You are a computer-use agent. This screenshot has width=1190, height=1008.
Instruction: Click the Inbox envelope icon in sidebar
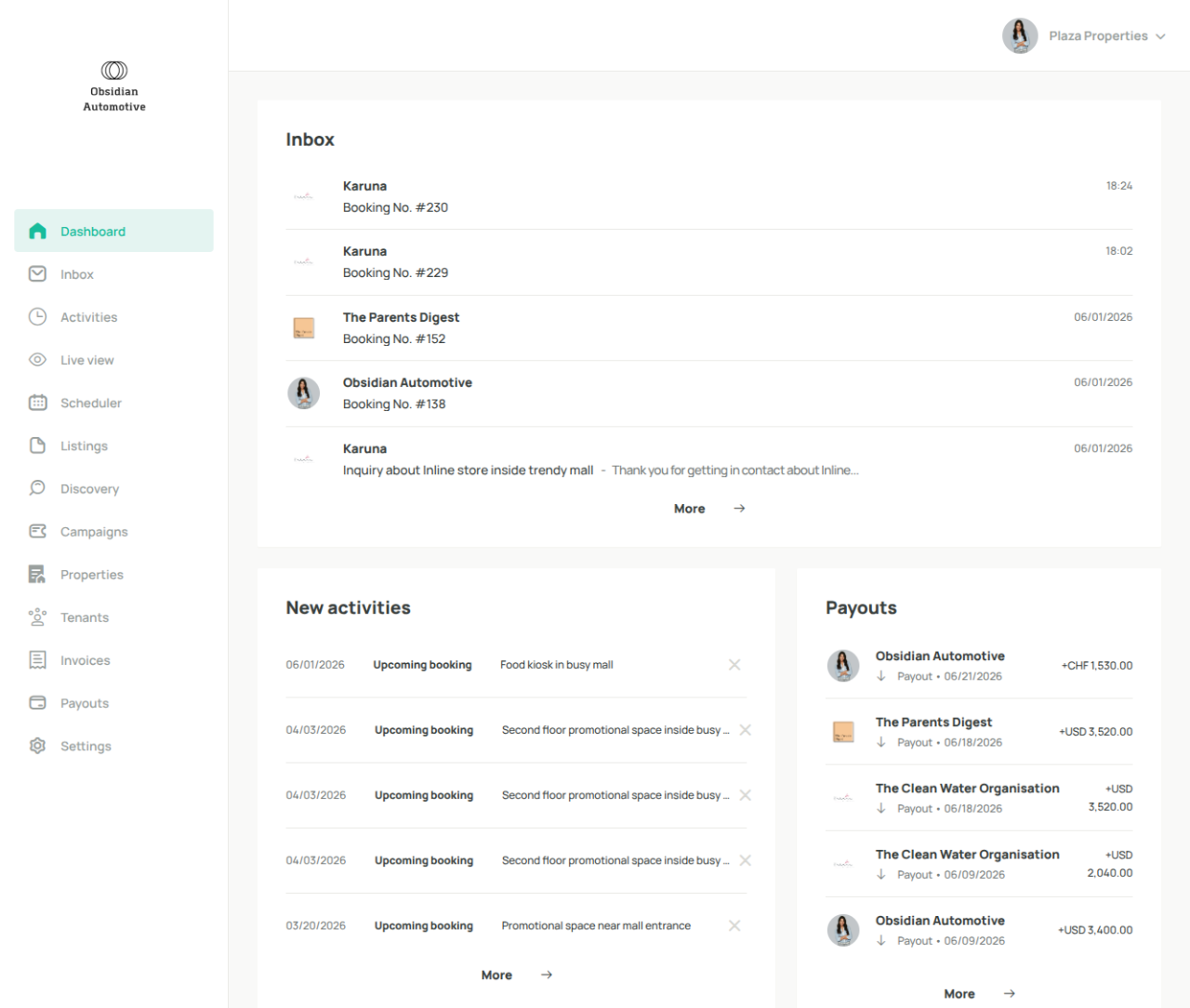[37, 273]
